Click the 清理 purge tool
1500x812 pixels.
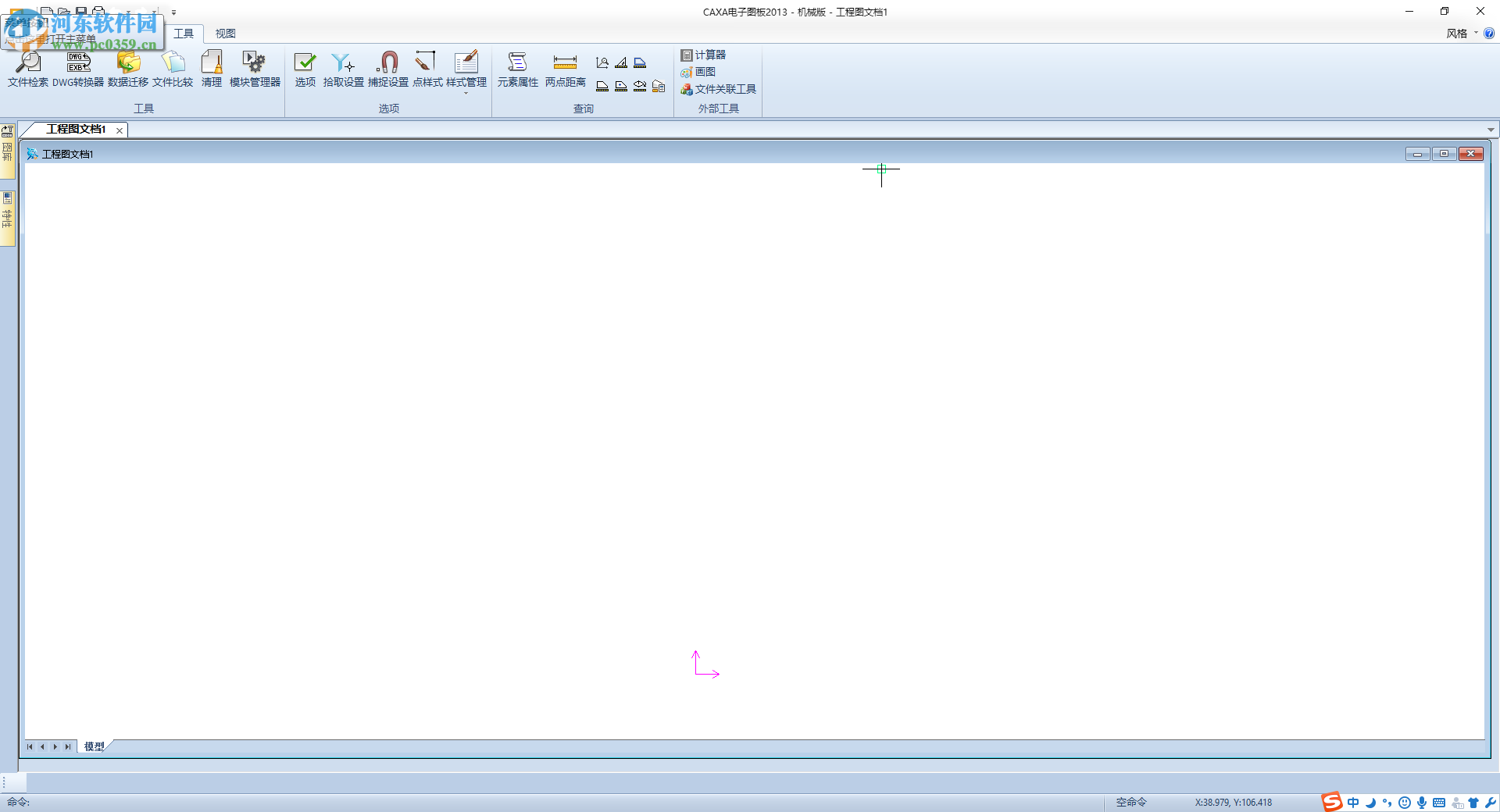(212, 69)
